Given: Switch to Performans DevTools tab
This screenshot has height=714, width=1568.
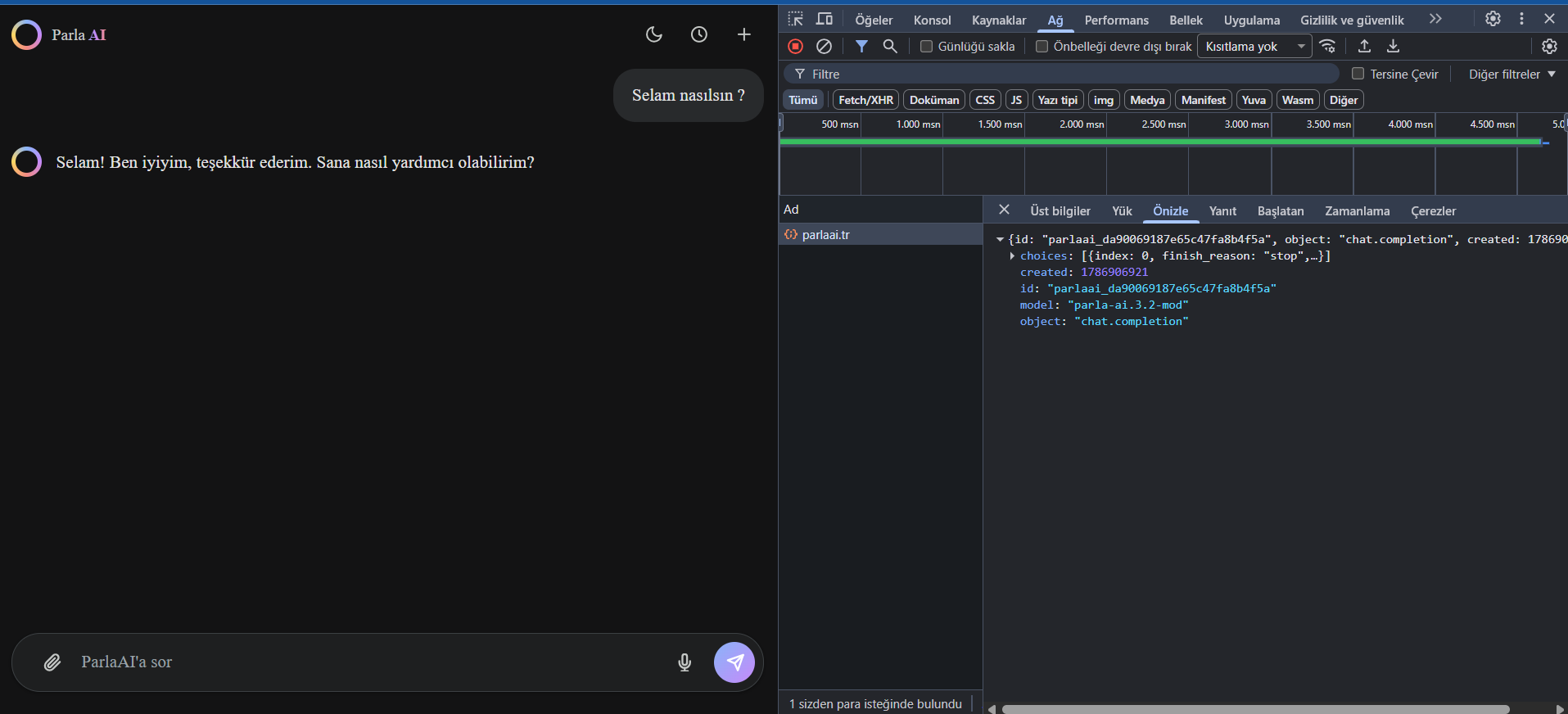Looking at the screenshot, I should [x=1116, y=20].
